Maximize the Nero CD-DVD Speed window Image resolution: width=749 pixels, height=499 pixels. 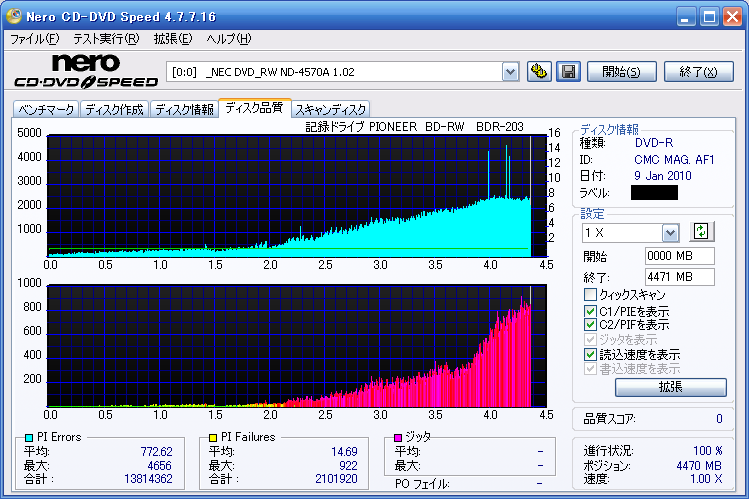(x=710, y=17)
